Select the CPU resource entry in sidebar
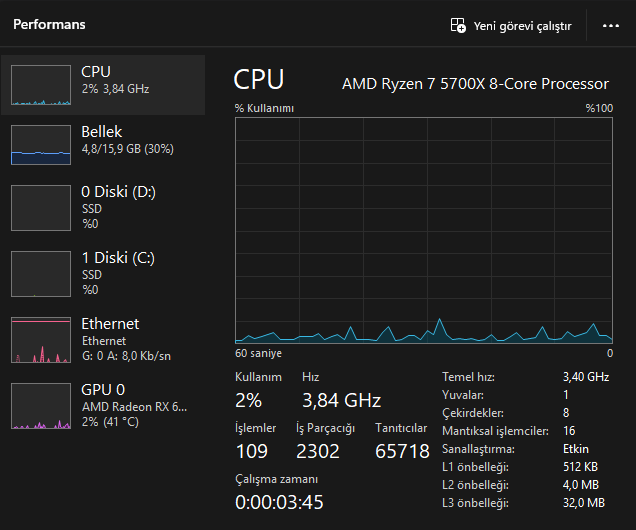The width and height of the screenshot is (636, 530). tap(103, 85)
